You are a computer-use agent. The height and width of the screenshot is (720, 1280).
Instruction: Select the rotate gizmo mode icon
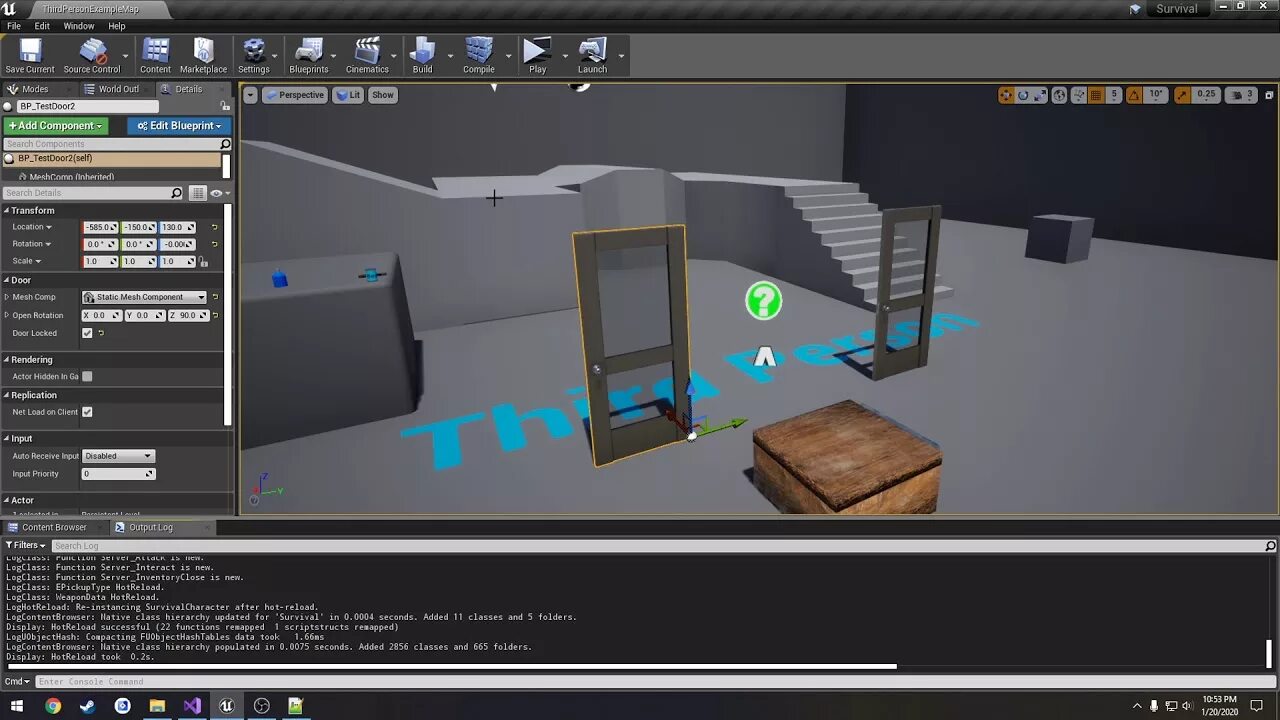[1024, 95]
